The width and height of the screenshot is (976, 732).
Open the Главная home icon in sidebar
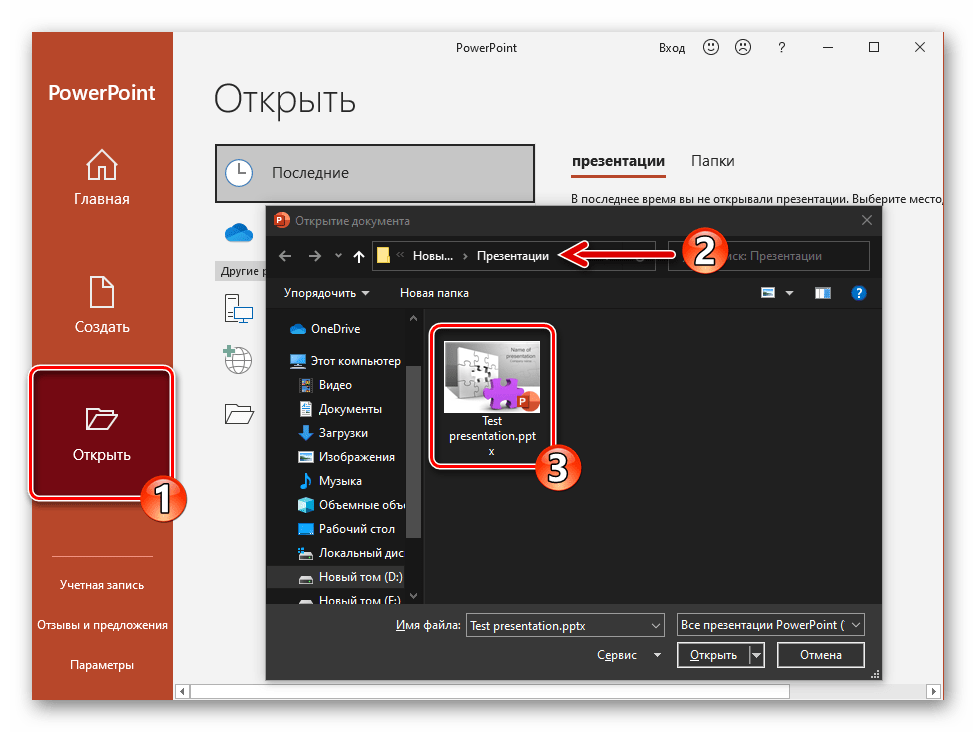[x=101, y=165]
